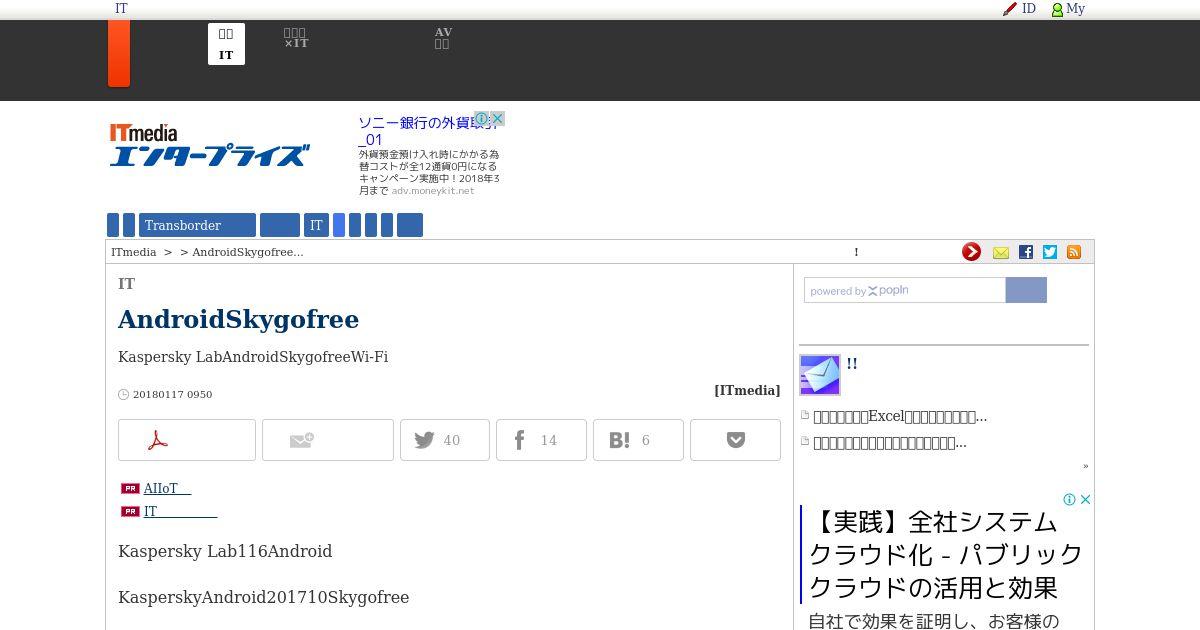1200x630 pixels.
Task: Click the info icon on sidebar cloud ad
Action: point(1069,499)
